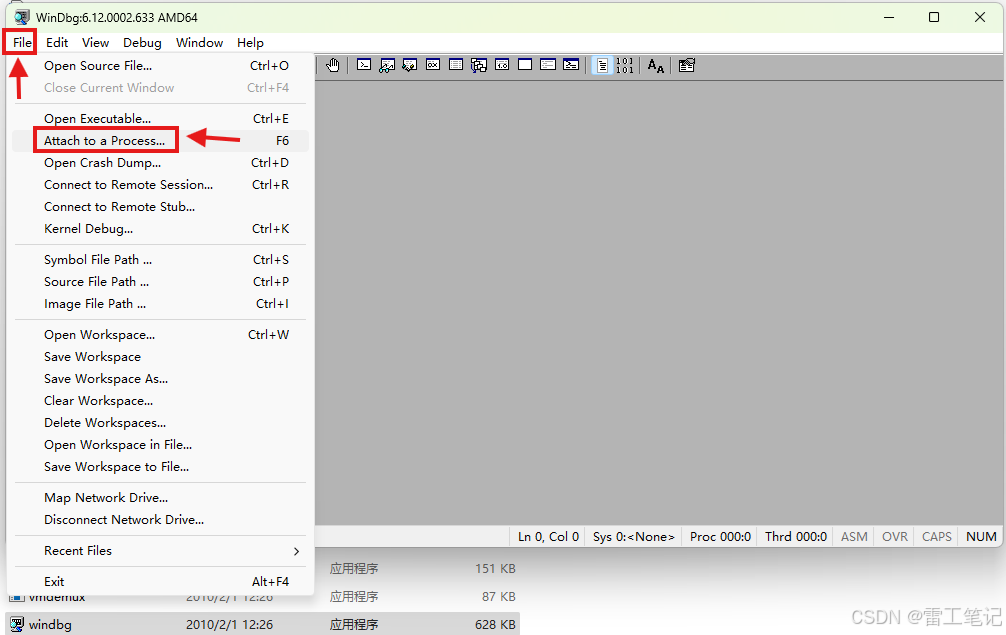Maximize the WinDbg window
Viewport: 1006px width, 635px height.
coord(934,17)
